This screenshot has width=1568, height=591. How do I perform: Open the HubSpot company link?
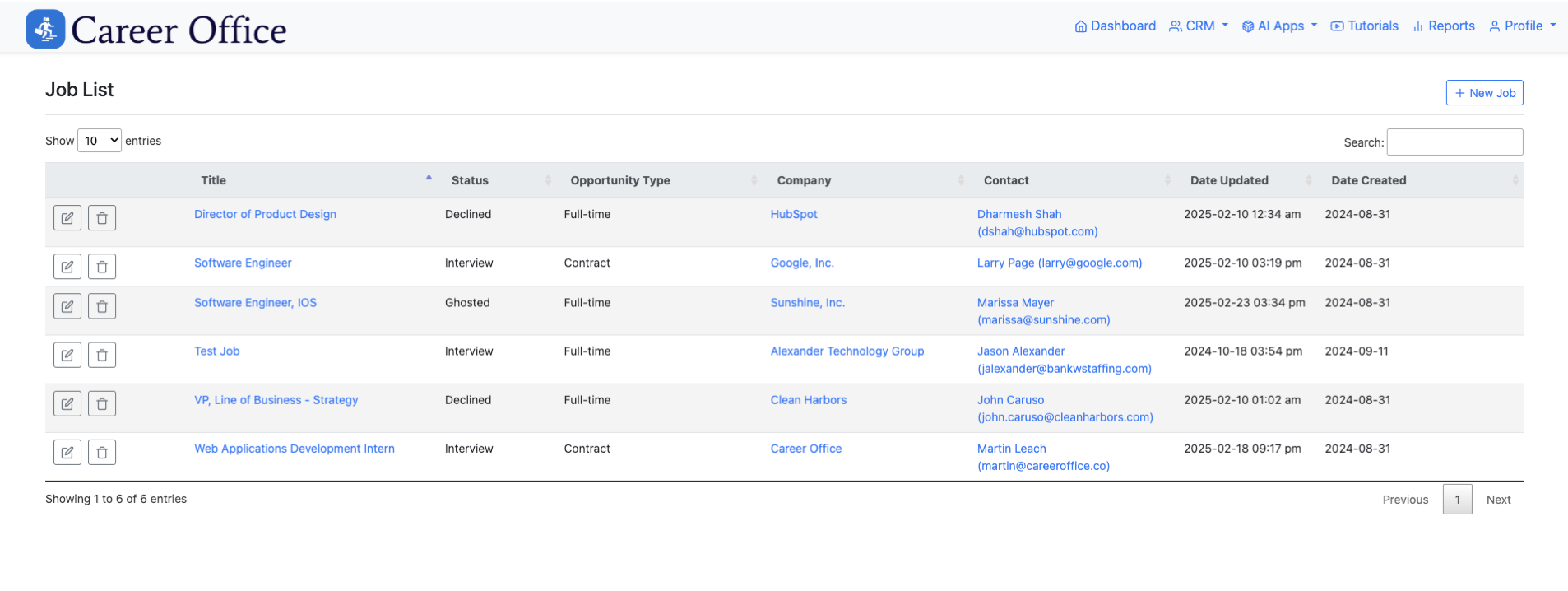[x=793, y=214]
